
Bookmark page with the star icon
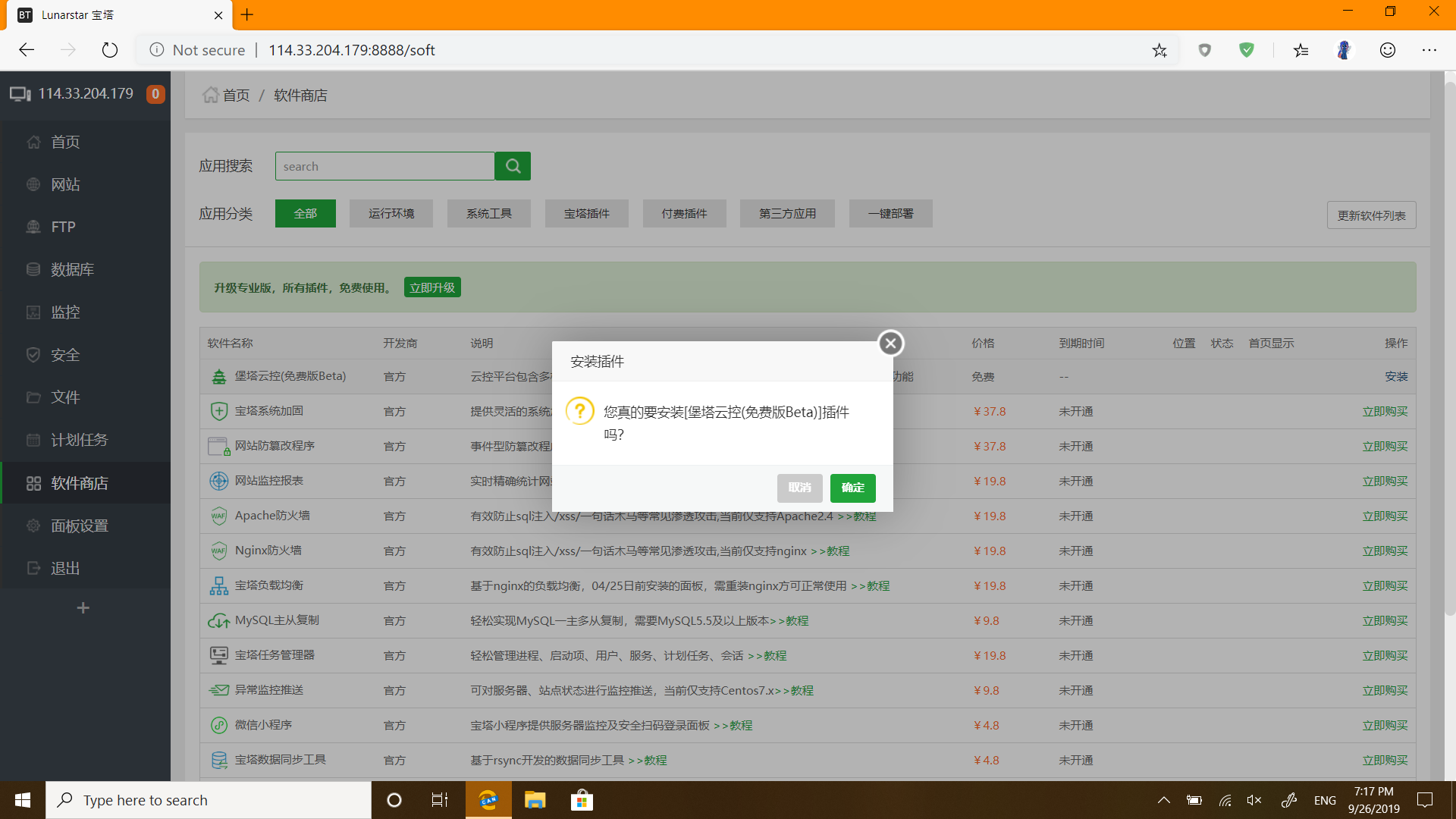point(1159,50)
